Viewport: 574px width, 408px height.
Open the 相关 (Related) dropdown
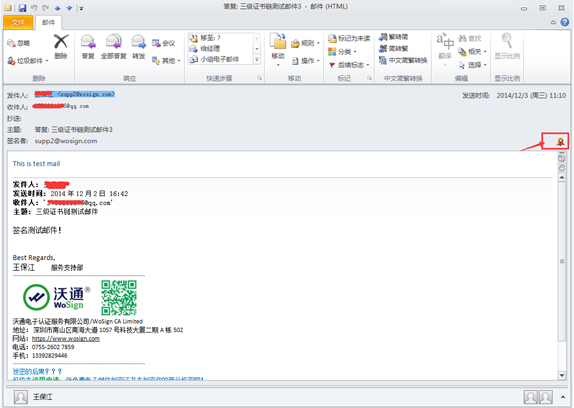[x=473, y=52]
